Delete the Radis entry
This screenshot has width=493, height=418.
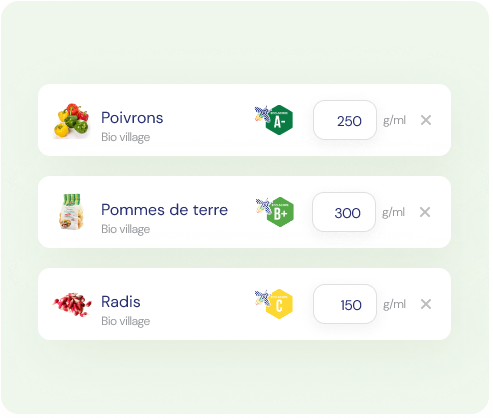click(x=426, y=304)
